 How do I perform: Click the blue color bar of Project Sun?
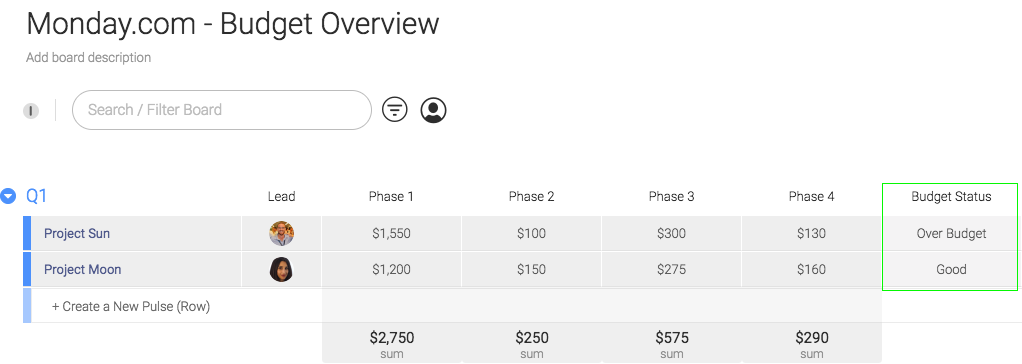coord(27,234)
